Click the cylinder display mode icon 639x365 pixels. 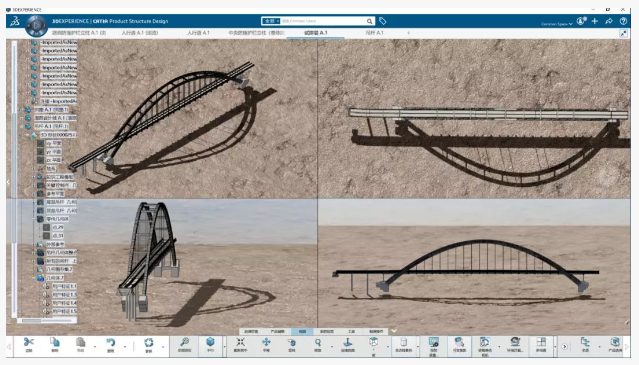click(403, 342)
